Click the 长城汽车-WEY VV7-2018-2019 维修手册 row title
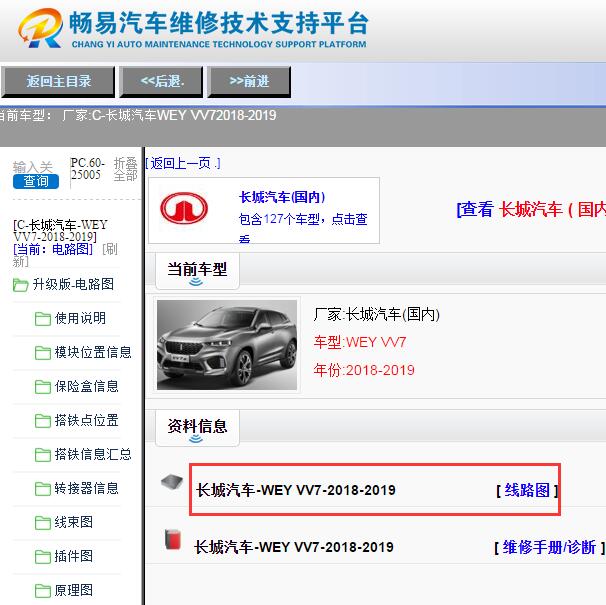 click(x=294, y=547)
